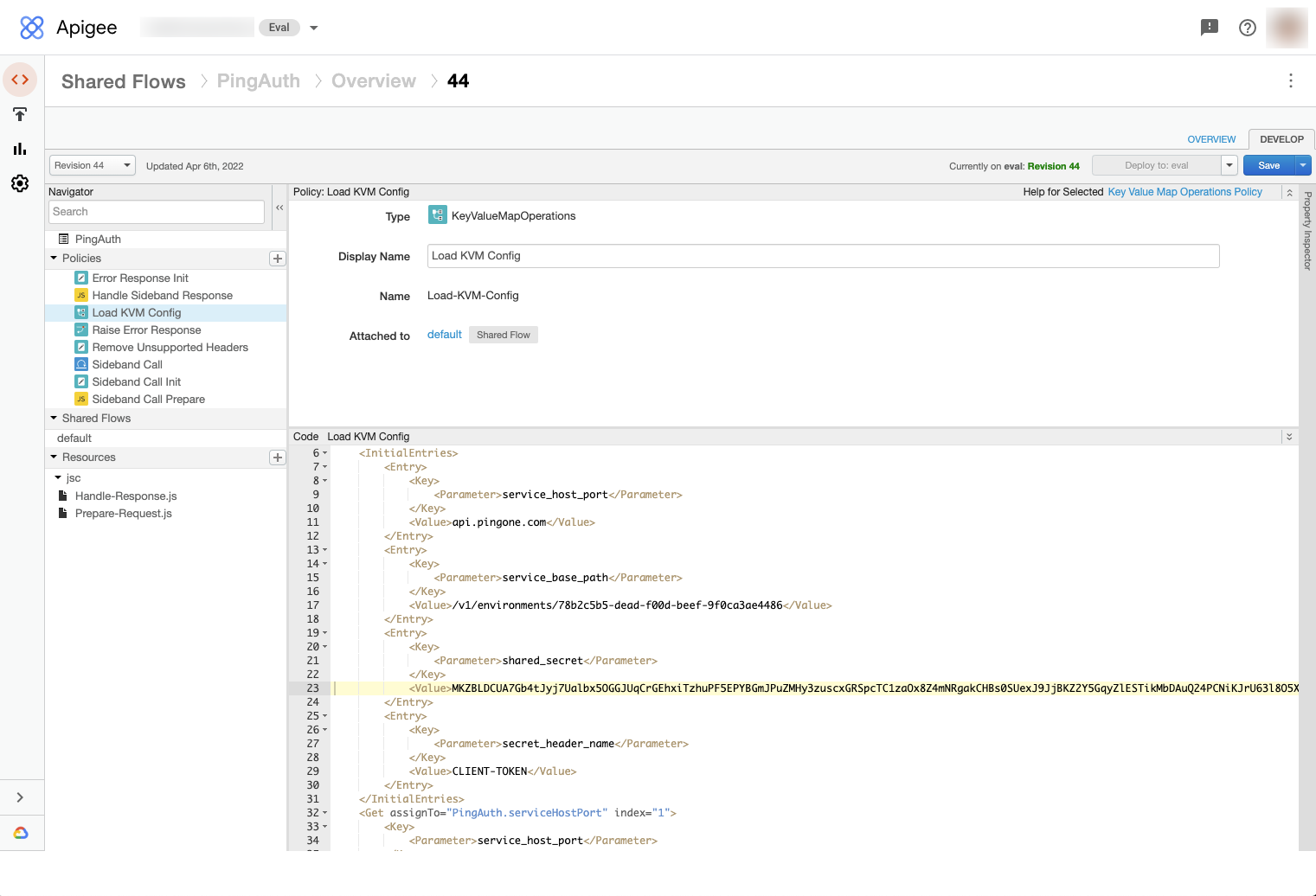
Task: Select the default shared flow
Action: [74, 438]
